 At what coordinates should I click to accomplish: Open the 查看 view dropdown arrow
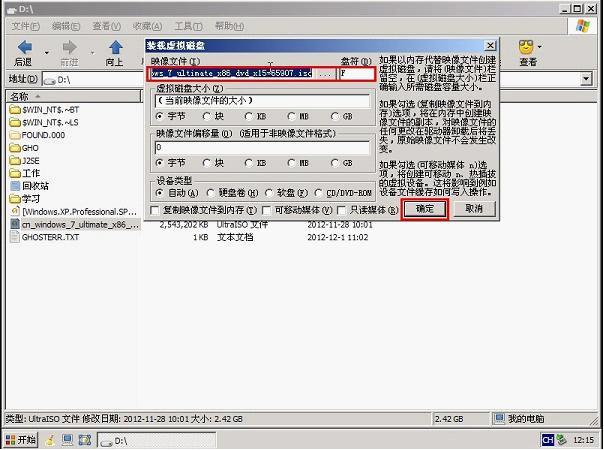(x=539, y=47)
